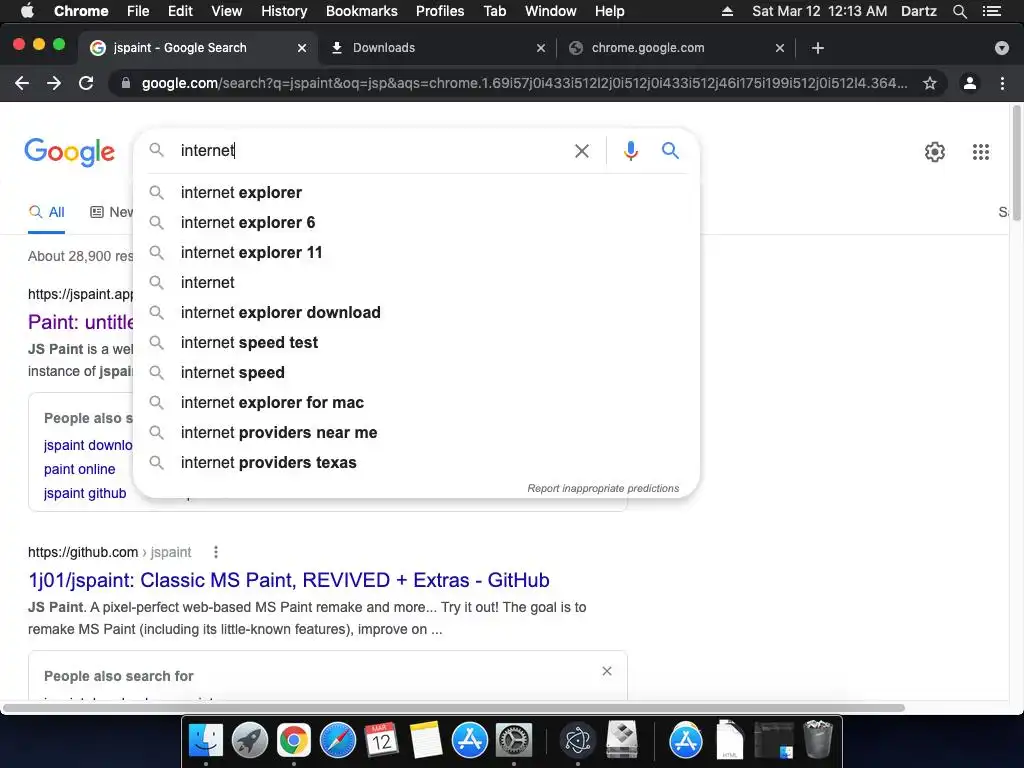The image size is (1024, 768).
Task: Click Chrome back arrow button
Action: [22, 83]
